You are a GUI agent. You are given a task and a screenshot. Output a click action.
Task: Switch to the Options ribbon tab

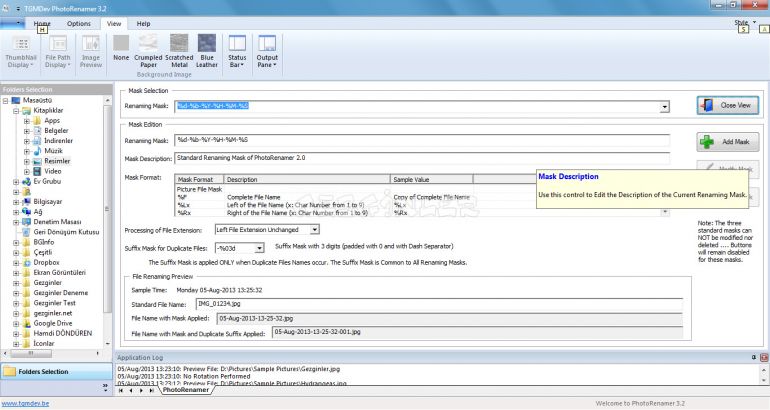pyautogui.click(x=79, y=24)
